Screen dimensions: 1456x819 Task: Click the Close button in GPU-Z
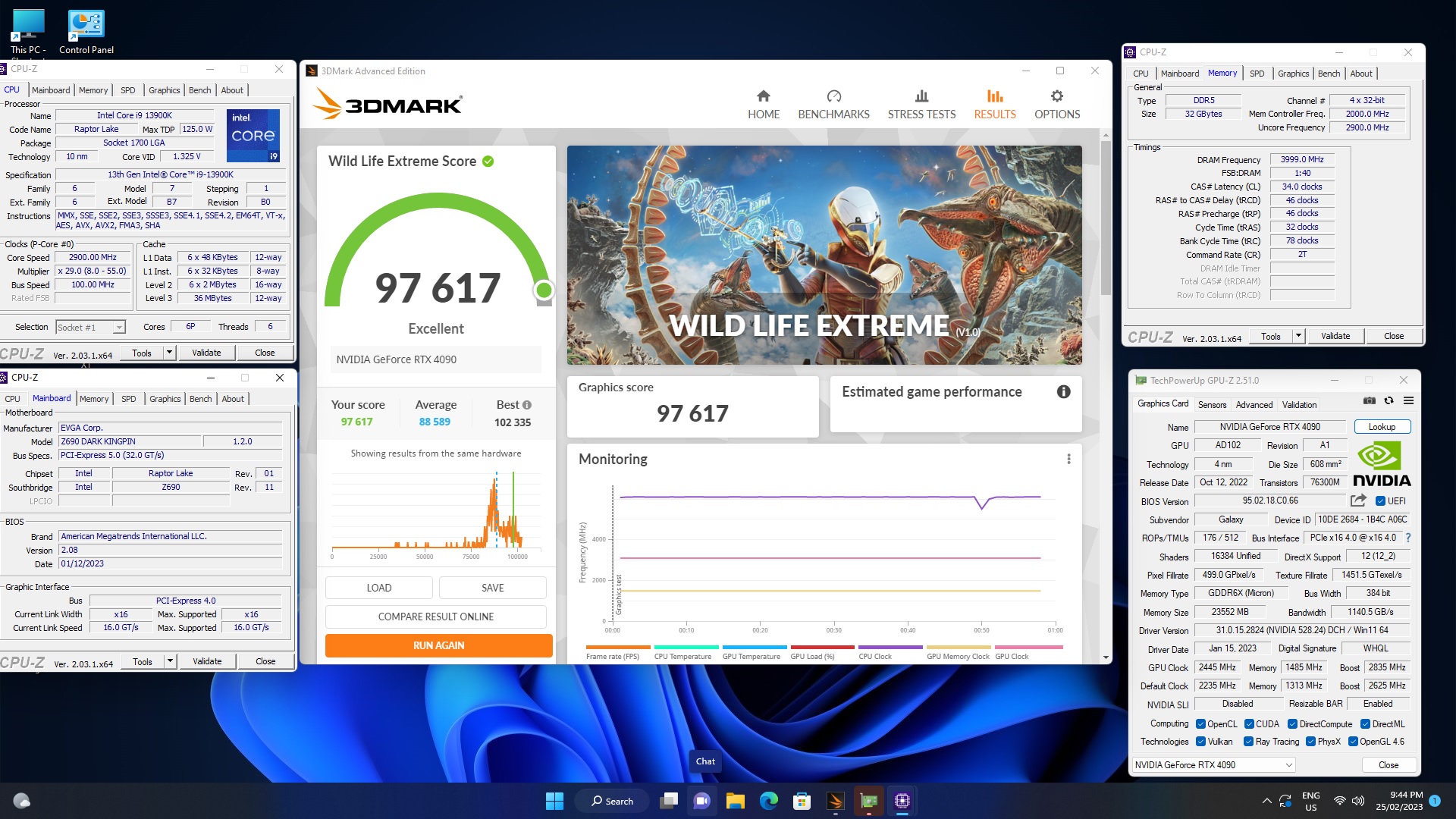click(1388, 765)
